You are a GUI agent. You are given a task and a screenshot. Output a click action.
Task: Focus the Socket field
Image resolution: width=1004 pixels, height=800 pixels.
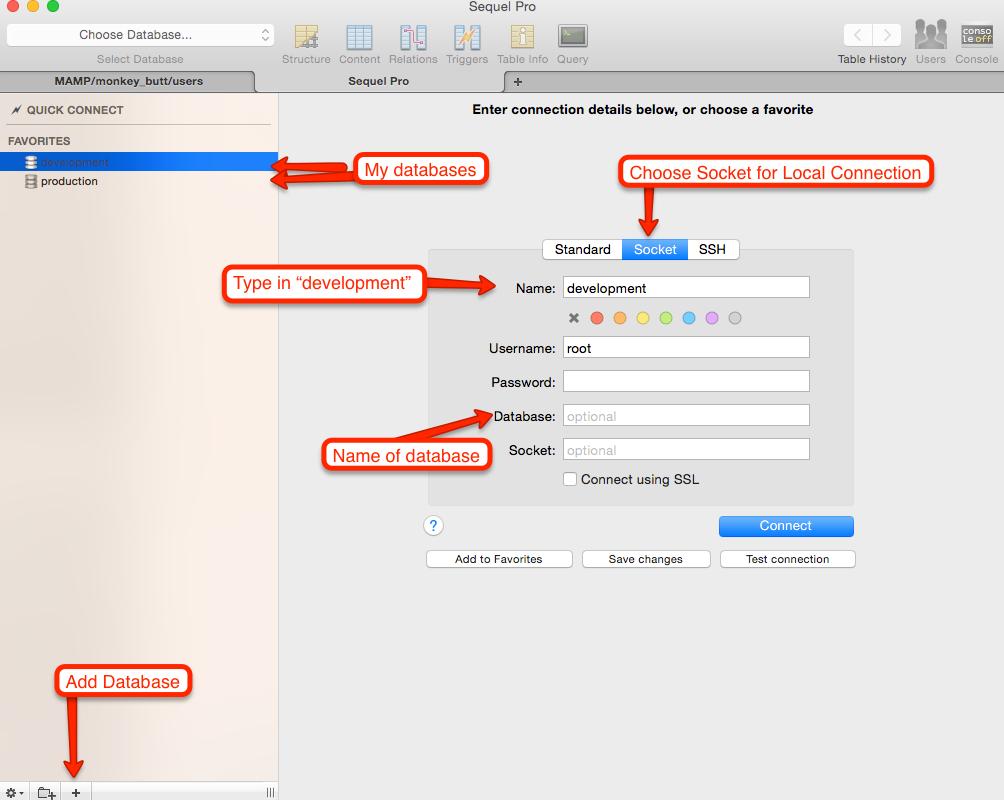[686, 450]
